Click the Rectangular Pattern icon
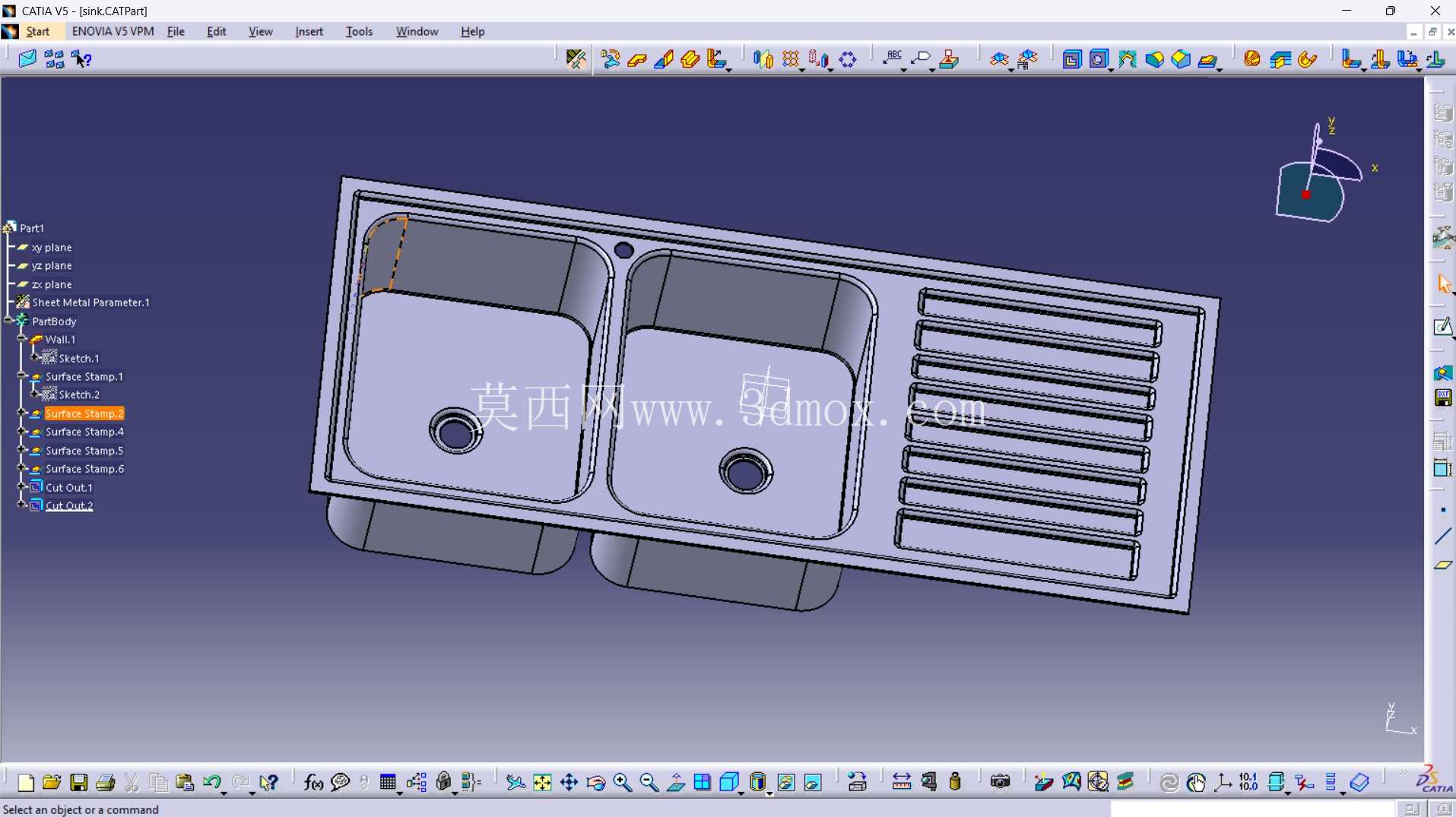 tap(791, 59)
